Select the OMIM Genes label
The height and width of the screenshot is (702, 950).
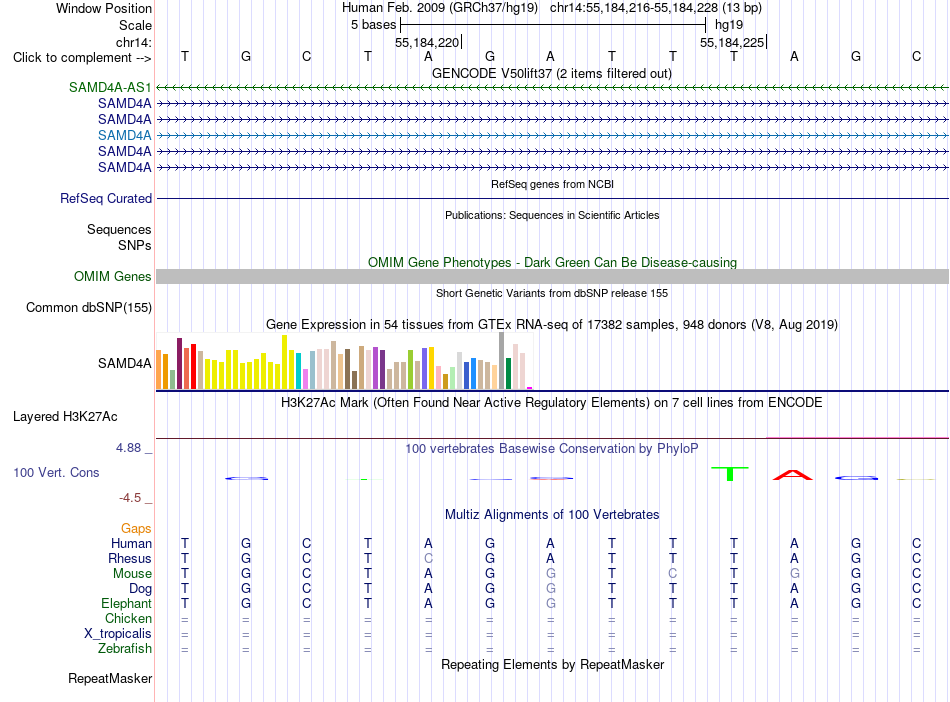tap(113, 276)
